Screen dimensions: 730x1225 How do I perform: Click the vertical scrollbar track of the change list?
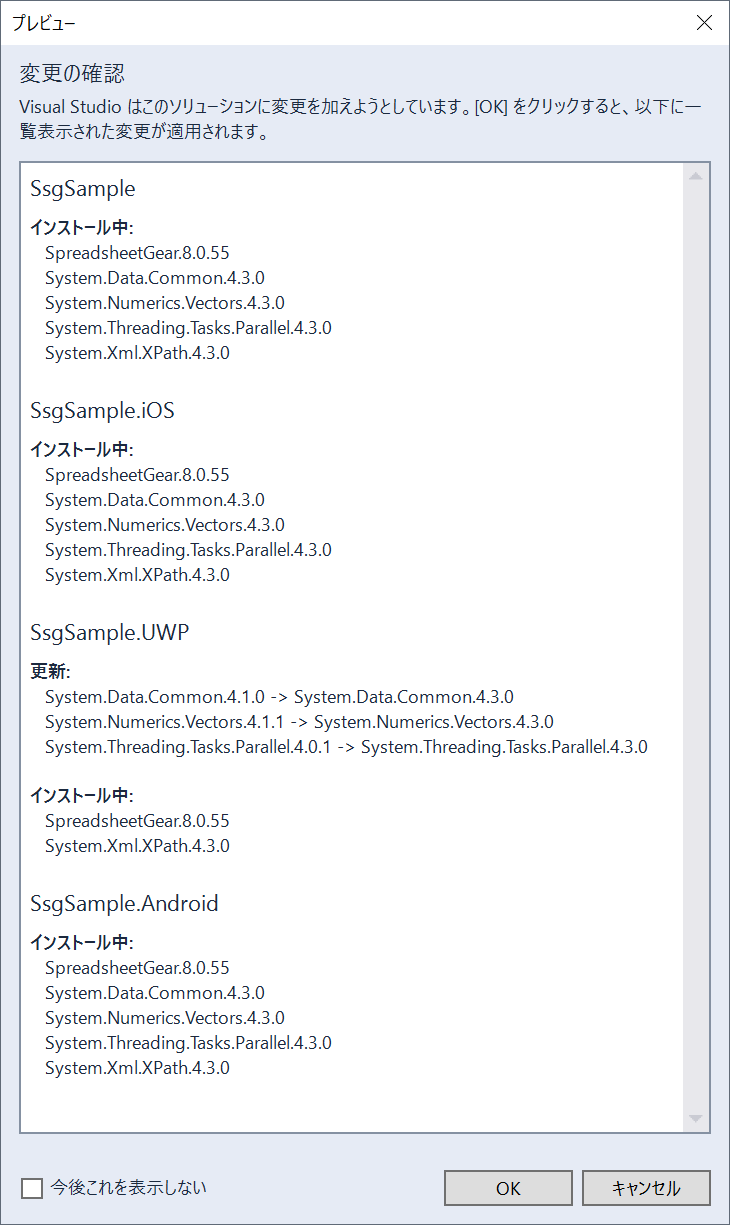(x=696, y=647)
